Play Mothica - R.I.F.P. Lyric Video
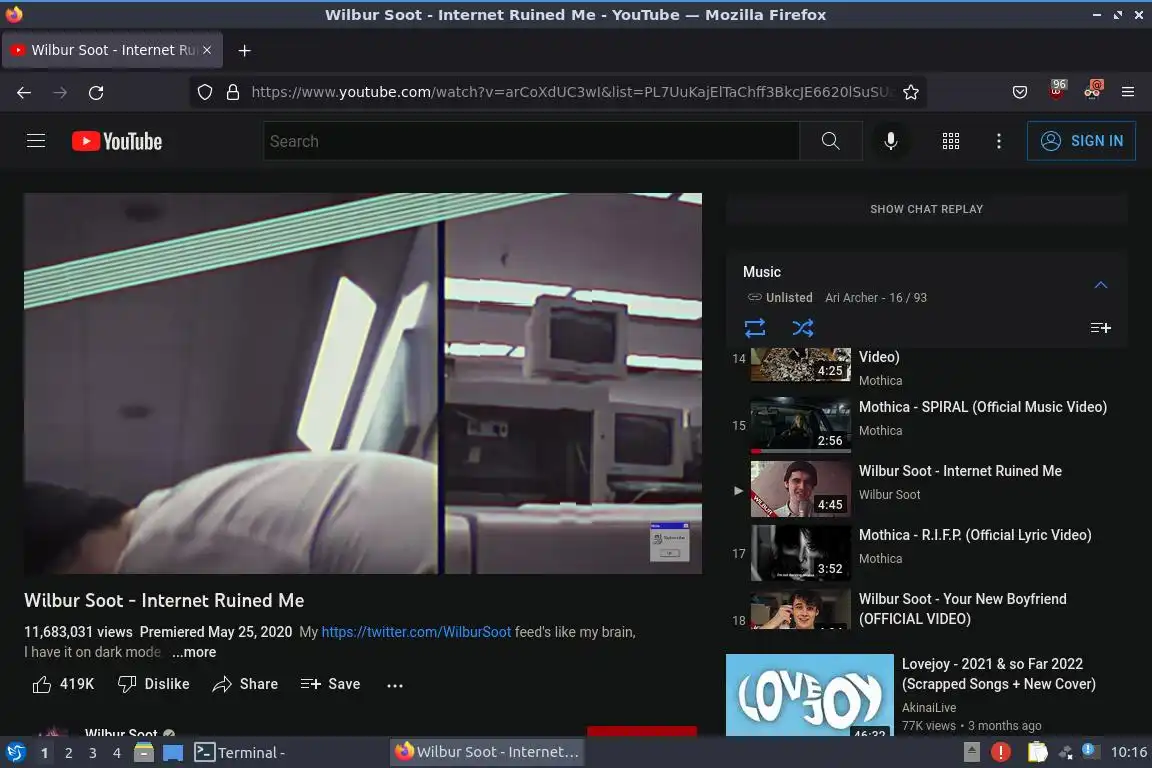 (x=926, y=553)
